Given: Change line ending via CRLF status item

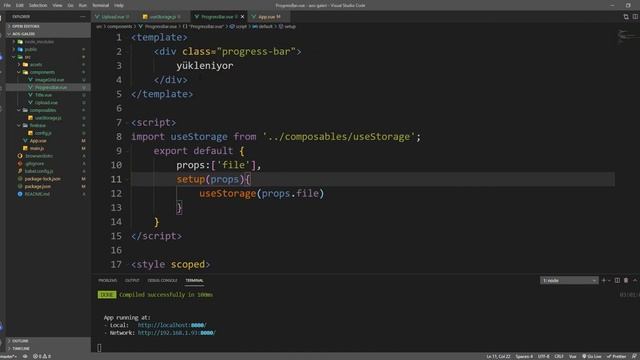Looking at the screenshot, I should [x=559, y=356].
